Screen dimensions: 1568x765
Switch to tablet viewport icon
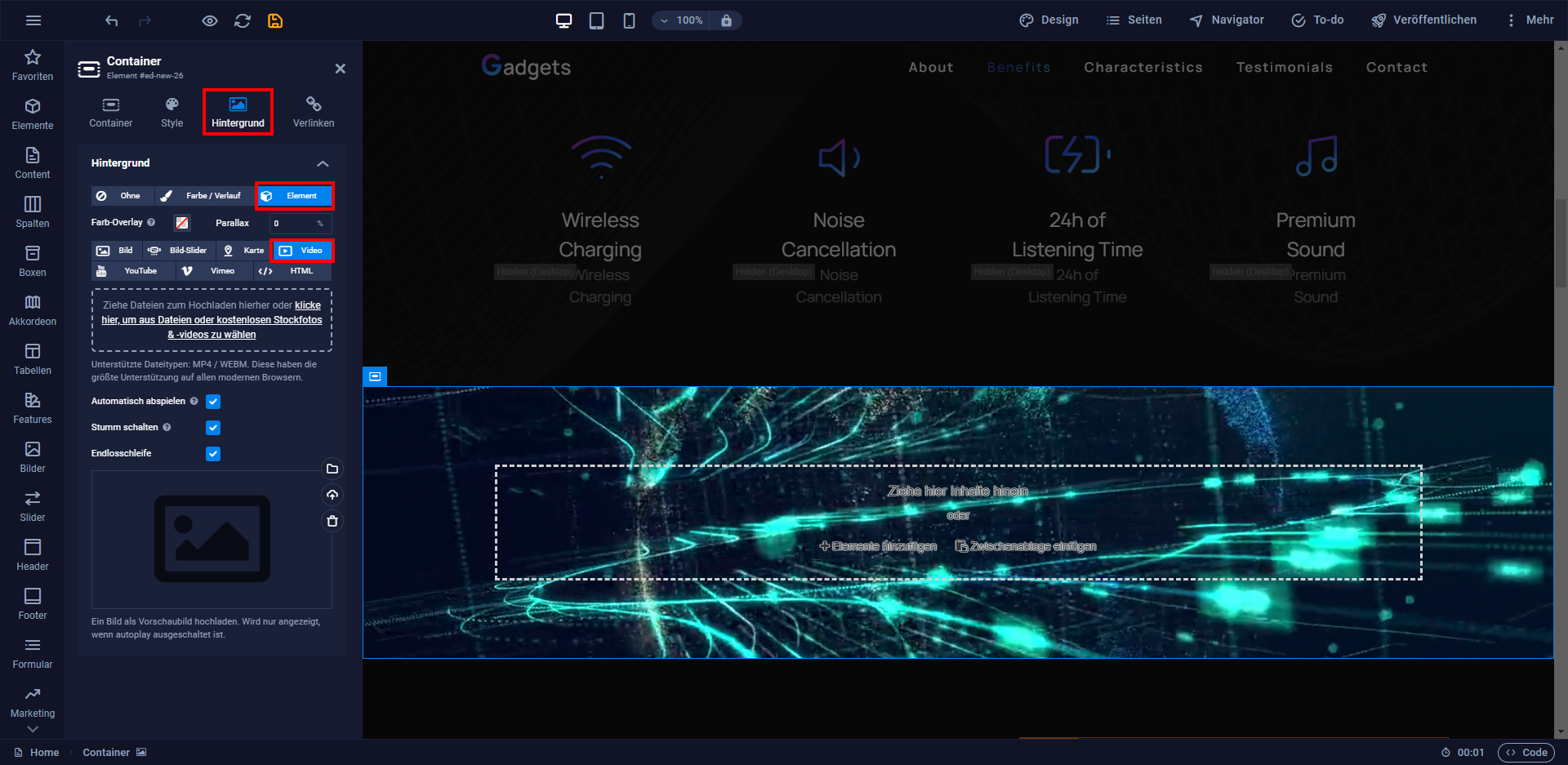[x=596, y=20]
